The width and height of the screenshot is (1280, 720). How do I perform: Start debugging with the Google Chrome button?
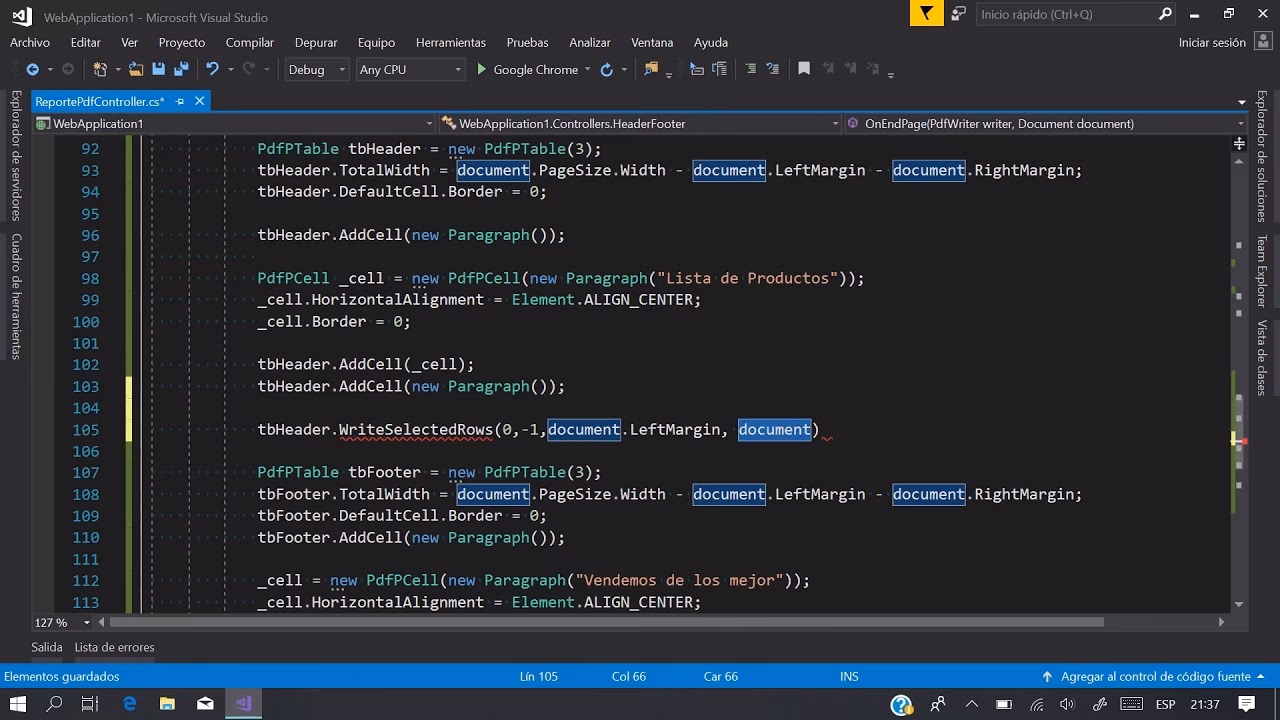point(527,69)
